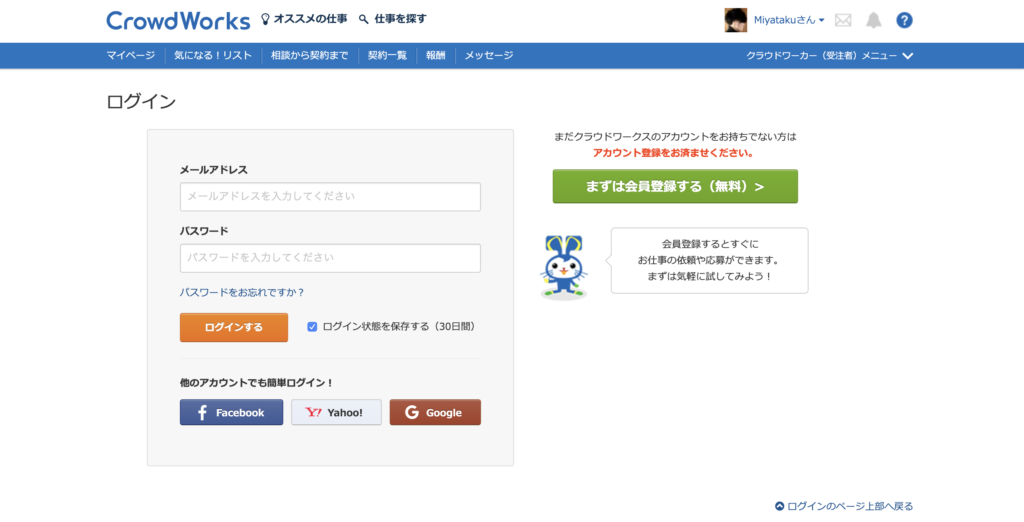
Task: Log in with the Google button
Action: (435, 412)
